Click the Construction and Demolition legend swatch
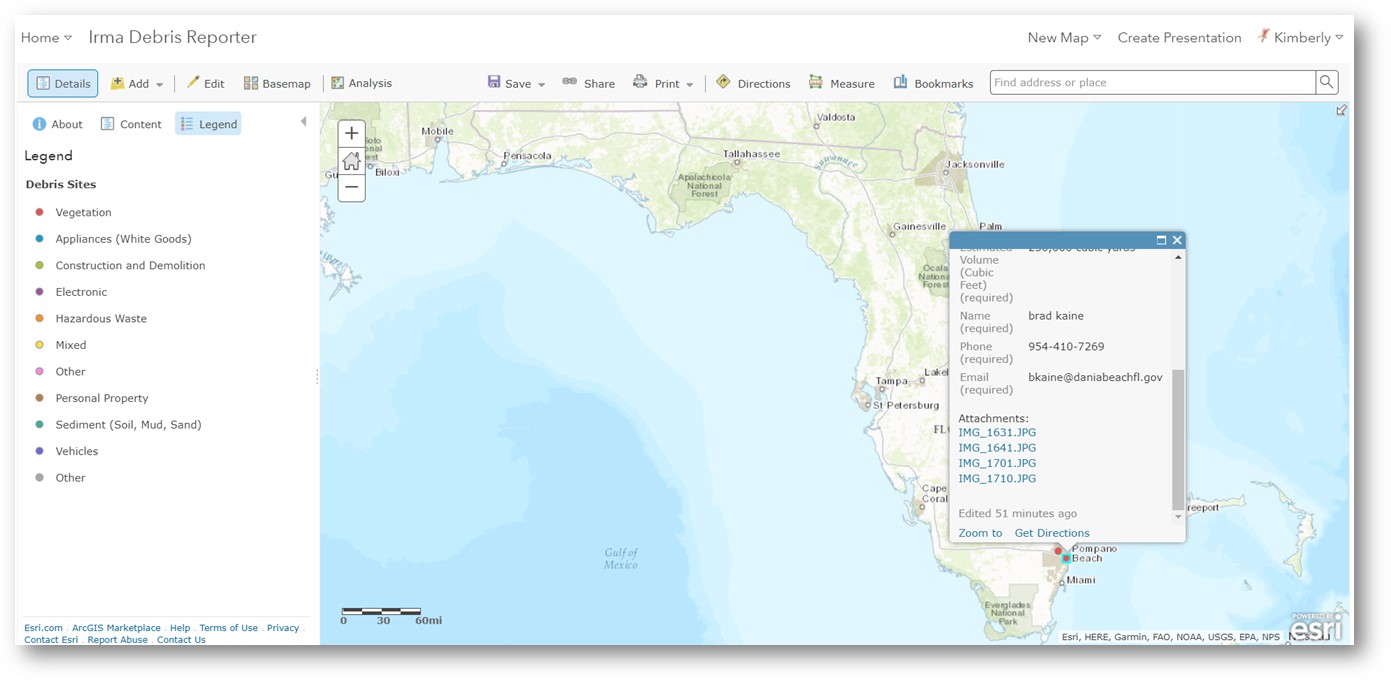The image size is (1391, 681). [x=39, y=265]
